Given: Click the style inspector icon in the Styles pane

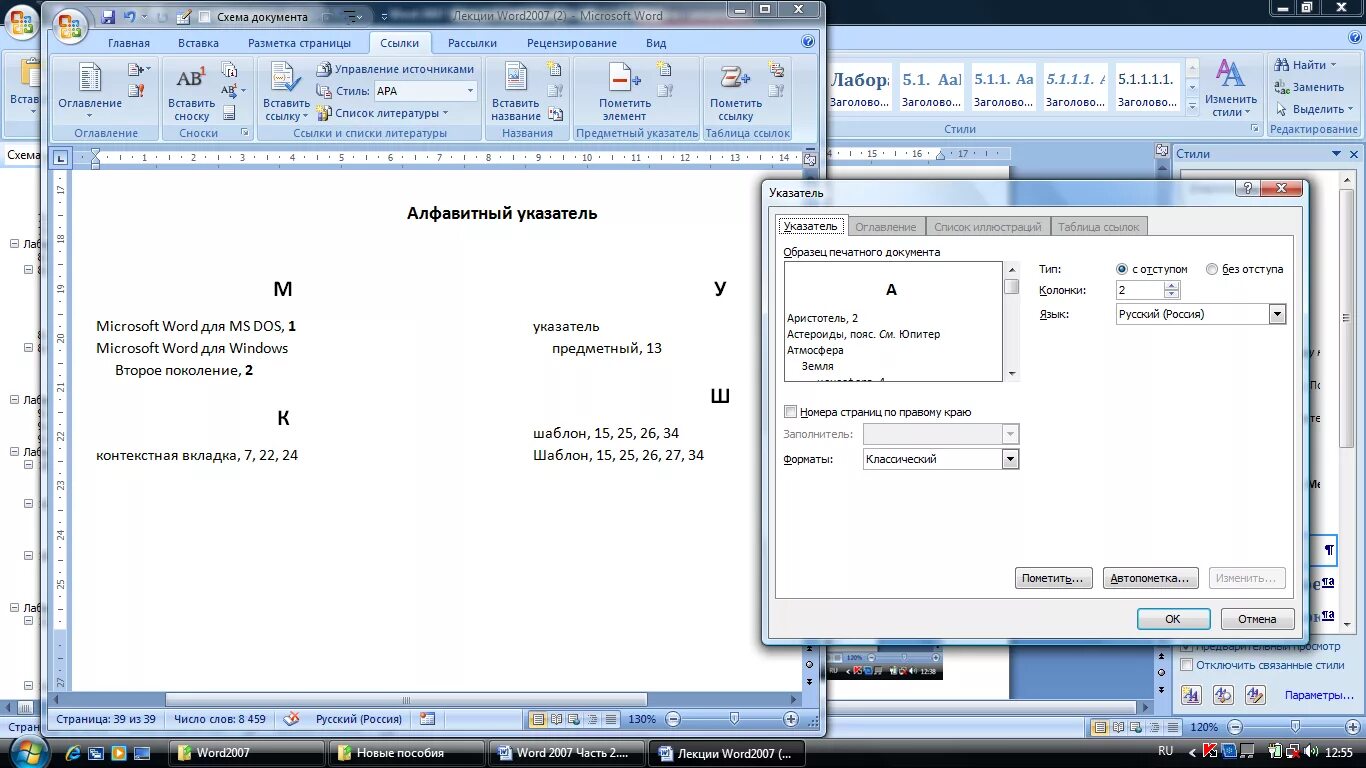Looking at the screenshot, I should coord(1223,694).
